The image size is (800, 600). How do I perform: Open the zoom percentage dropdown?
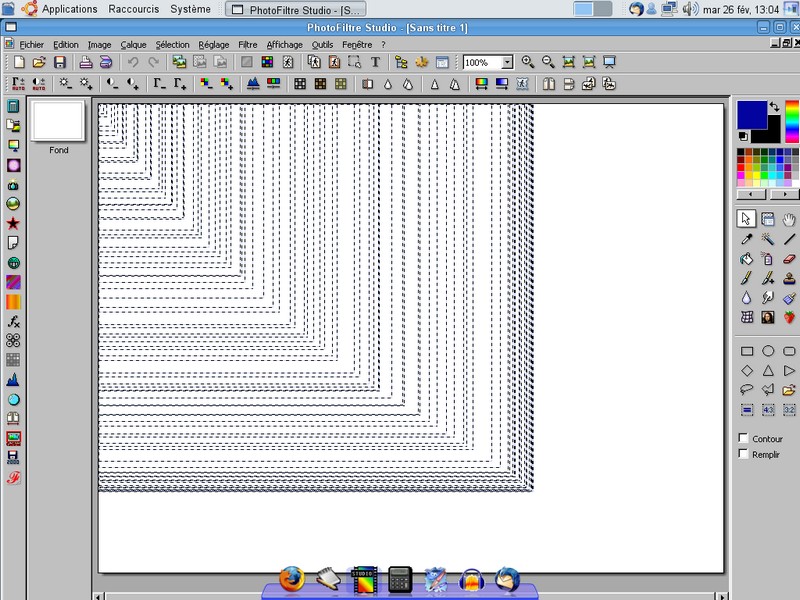(x=507, y=62)
